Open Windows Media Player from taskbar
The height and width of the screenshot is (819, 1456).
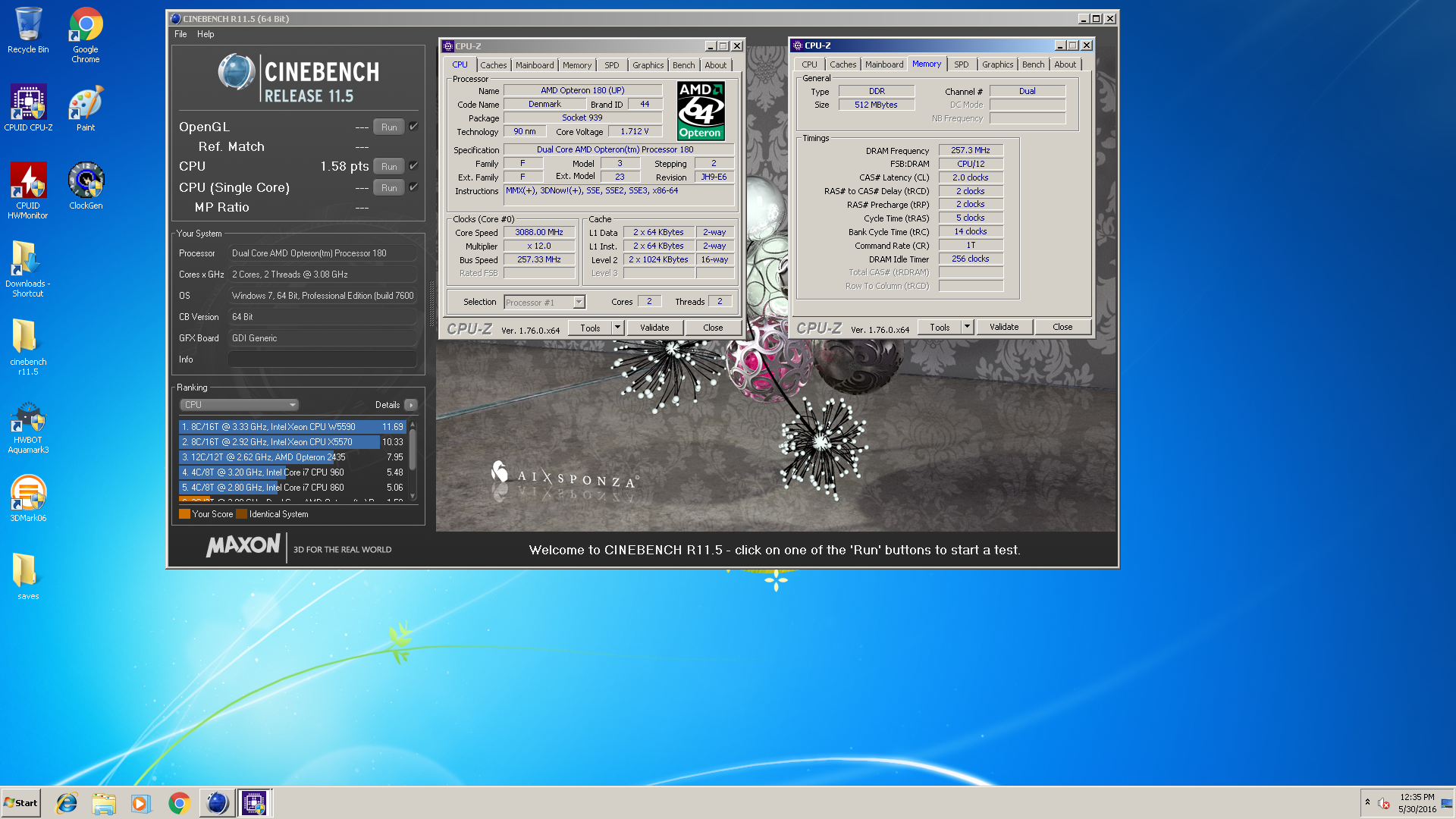tap(141, 803)
